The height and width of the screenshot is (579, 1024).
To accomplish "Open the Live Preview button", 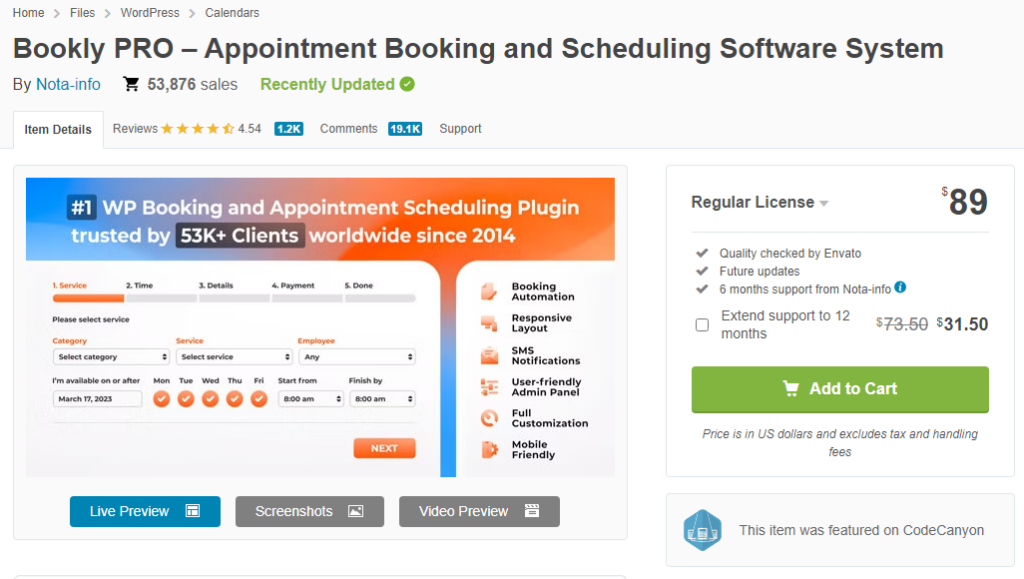I will pyautogui.click(x=145, y=511).
